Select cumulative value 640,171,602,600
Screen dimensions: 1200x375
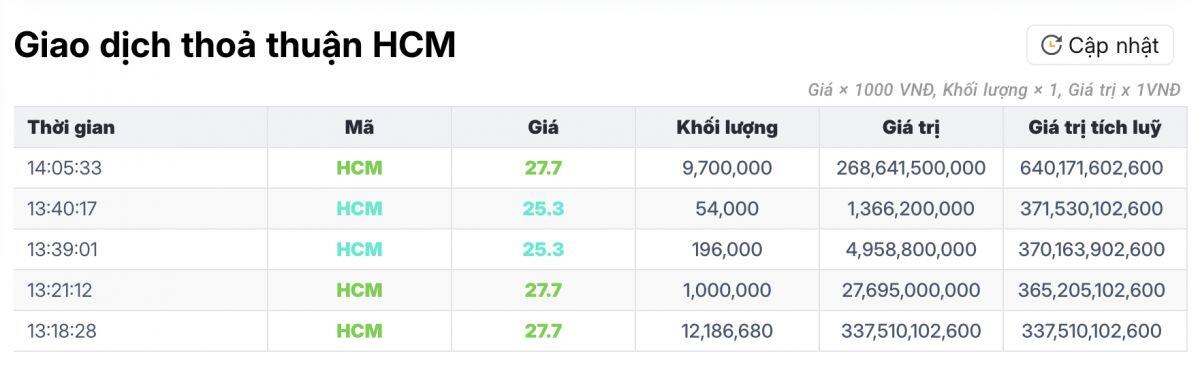click(x=1095, y=168)
